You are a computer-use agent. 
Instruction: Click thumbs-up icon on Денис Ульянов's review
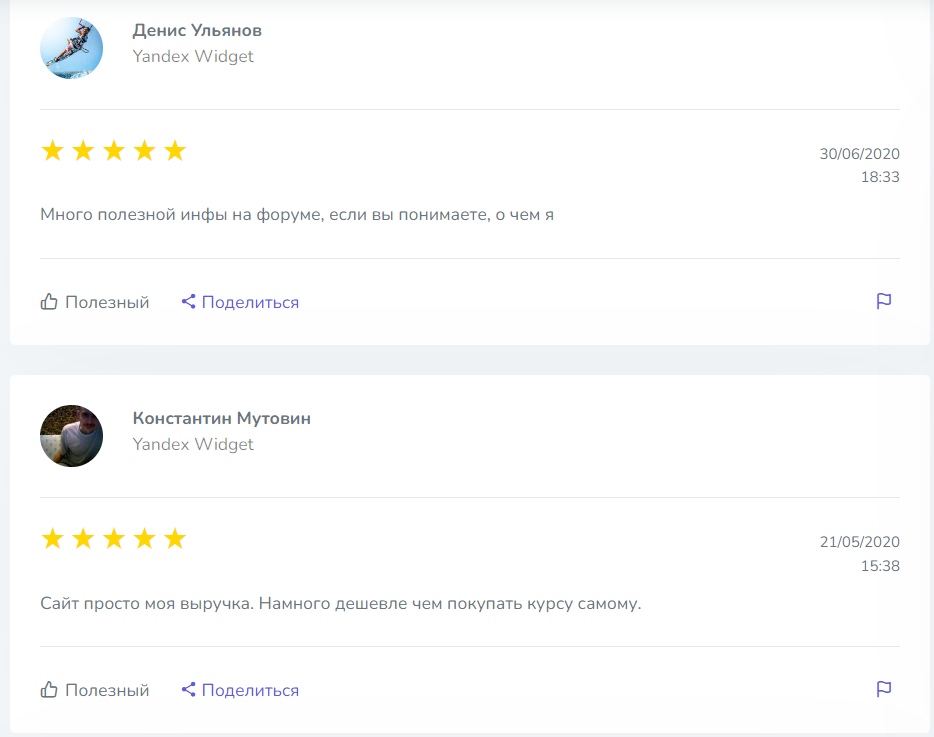point(49,301)
